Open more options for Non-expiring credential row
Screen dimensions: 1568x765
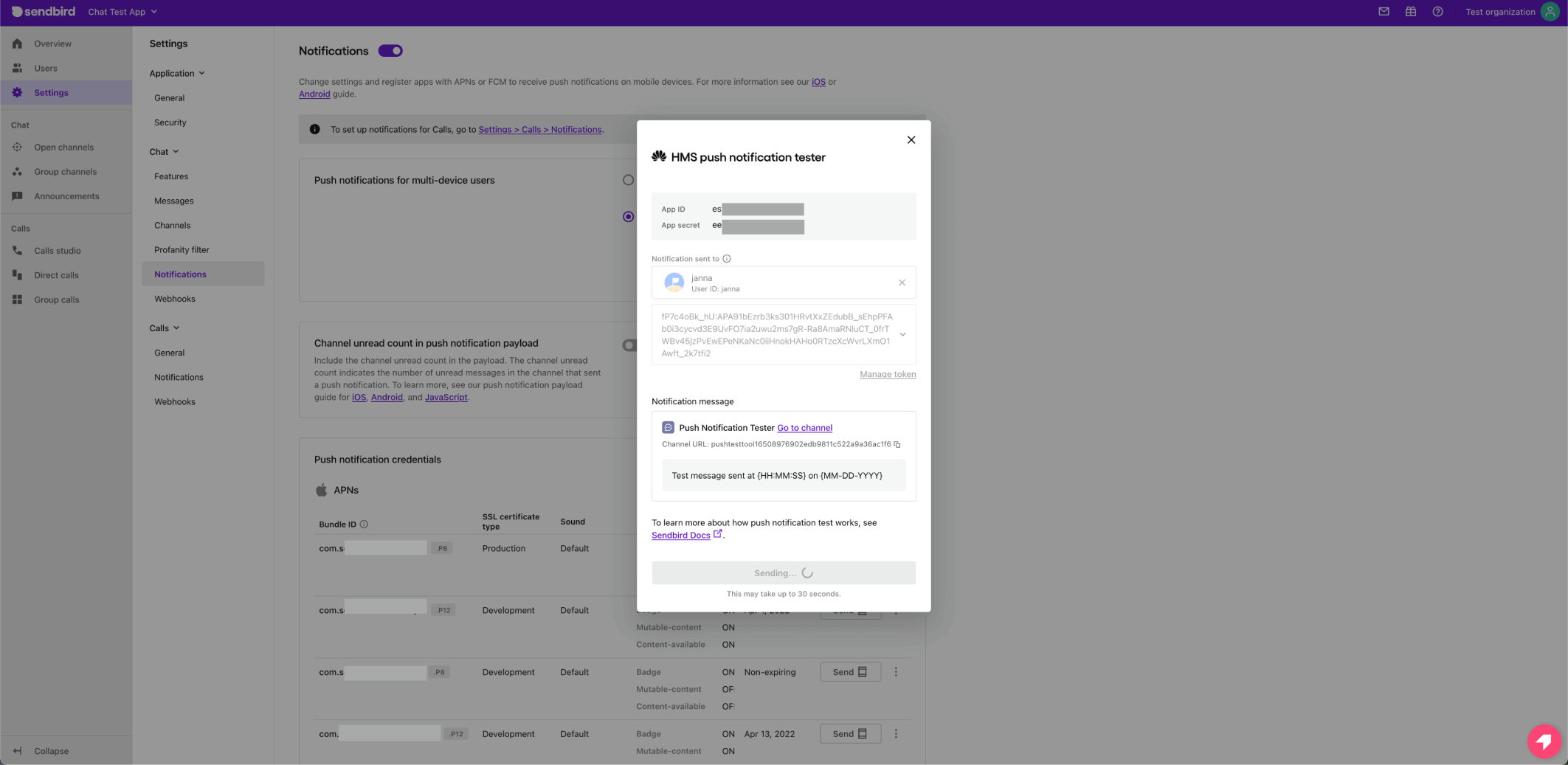tap(896, 672)
